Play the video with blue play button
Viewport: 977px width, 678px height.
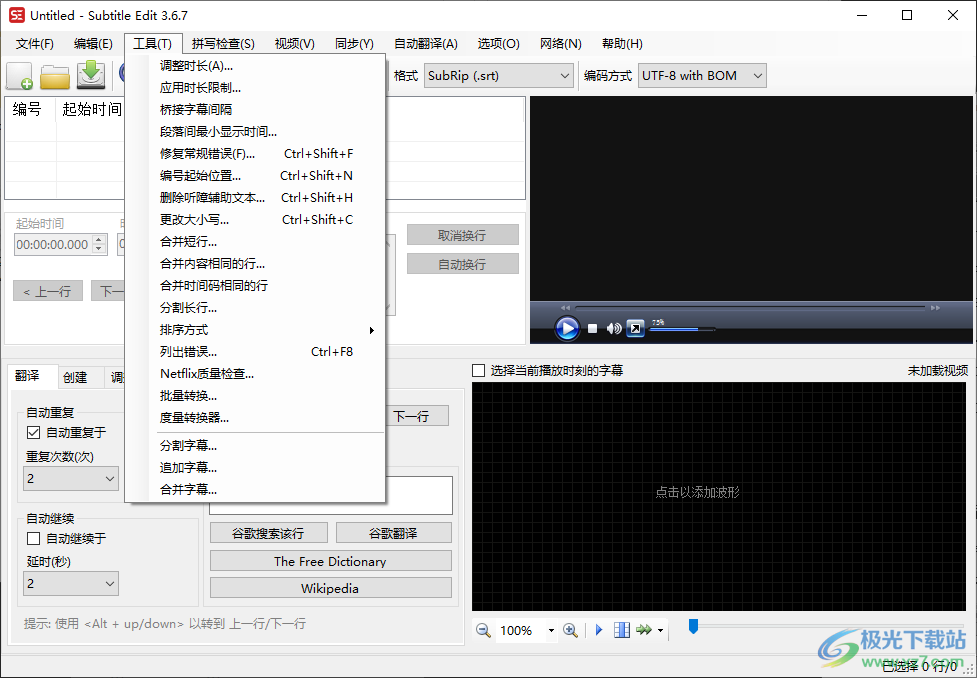tap(567, 328)
